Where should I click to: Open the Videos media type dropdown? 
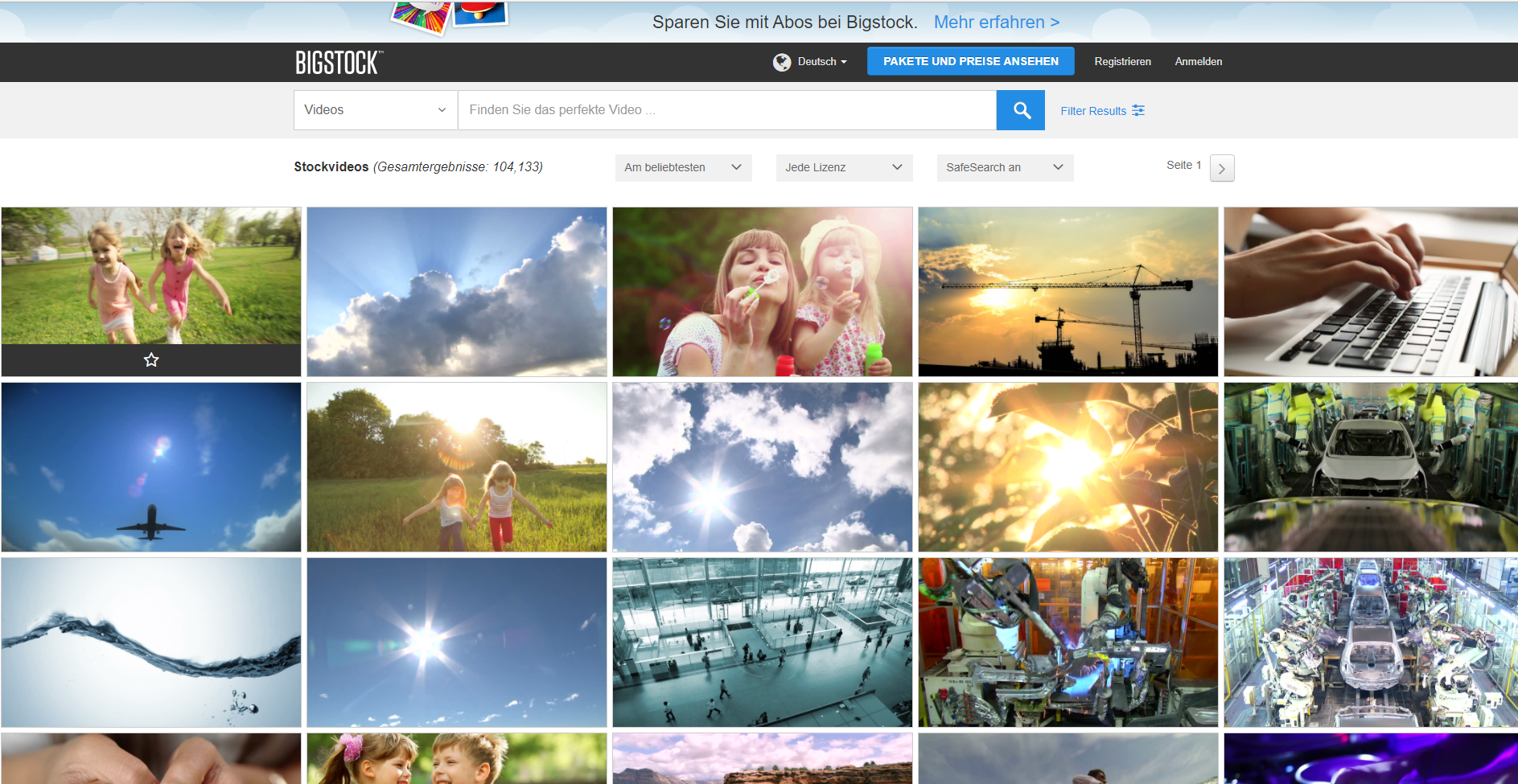376,110
